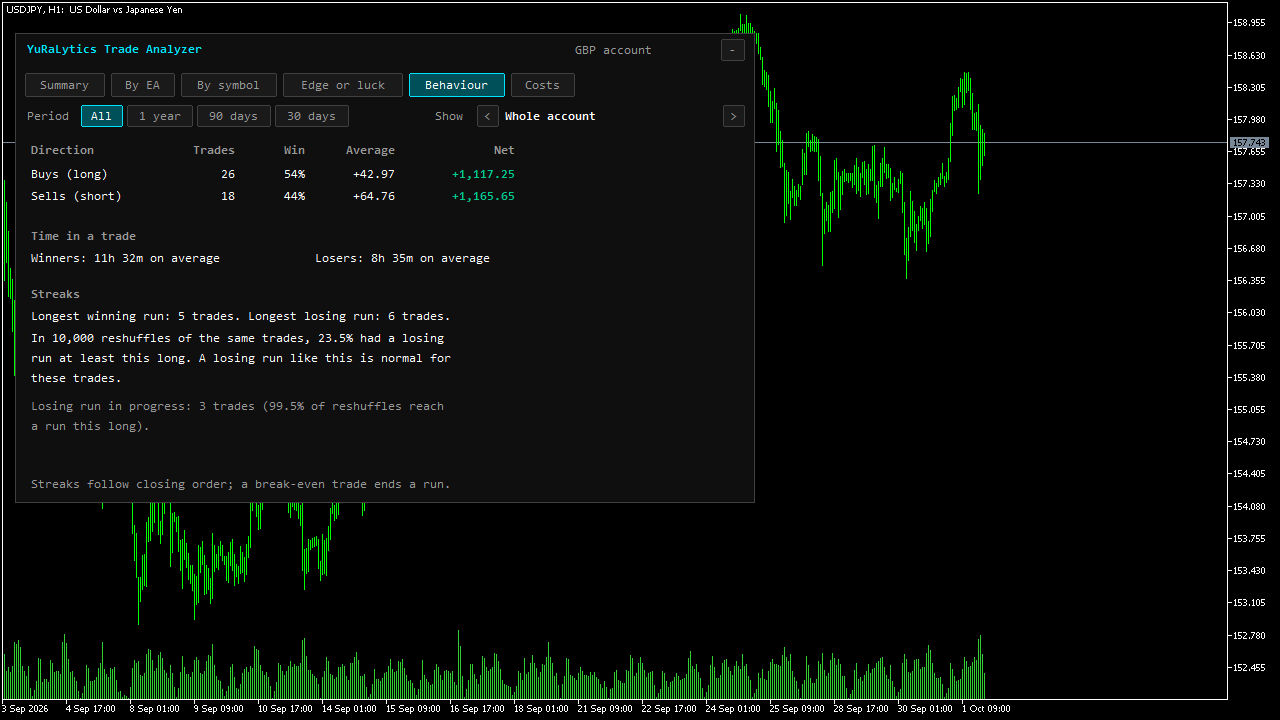Click the Losers average time text
Screen dimensions: 1280x720
click(x=402, y=258)
